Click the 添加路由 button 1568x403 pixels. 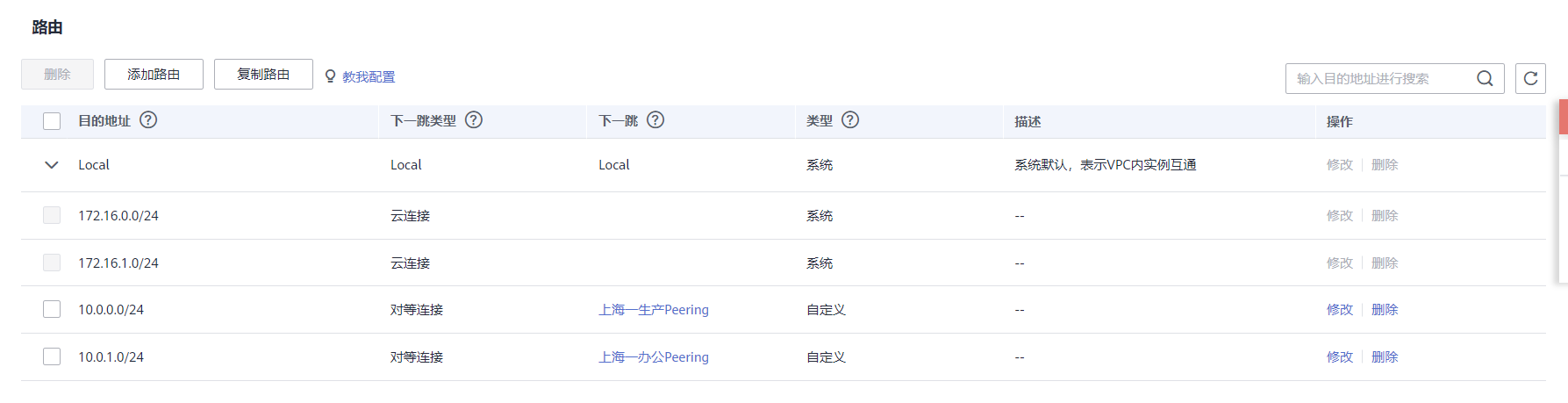[154, 75]
